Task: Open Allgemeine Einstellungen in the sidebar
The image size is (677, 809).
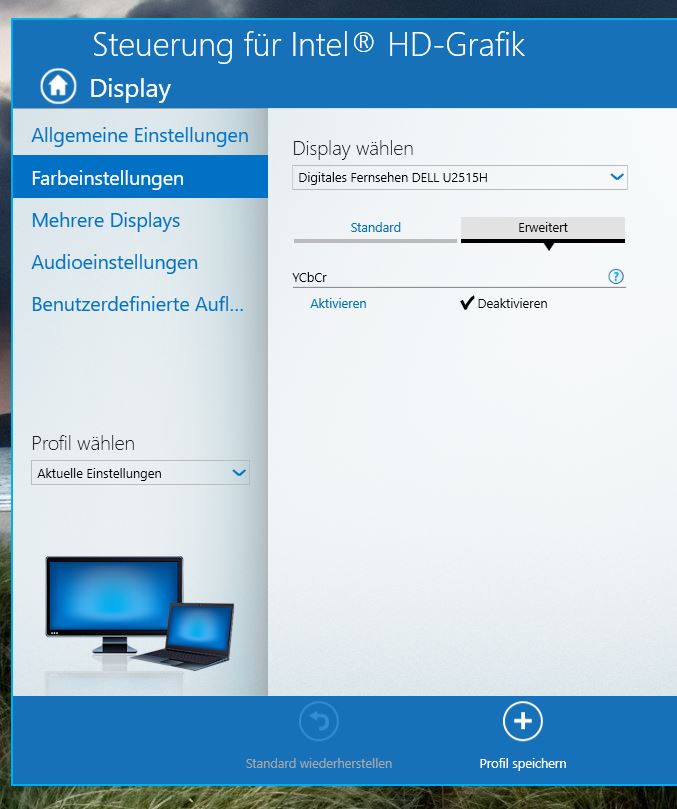Action: (140, 135)
